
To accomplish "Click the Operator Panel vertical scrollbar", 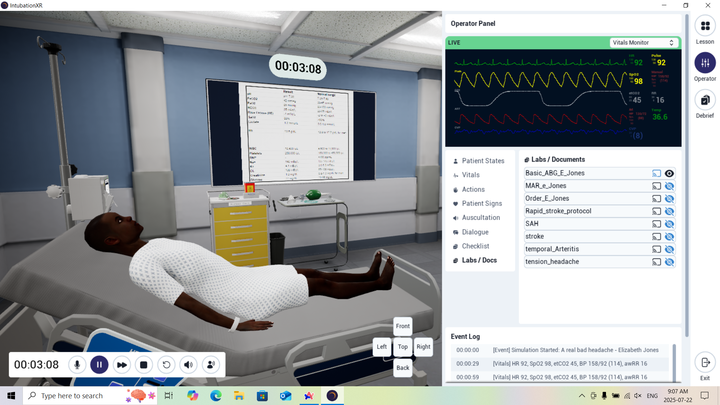I will point(687,174).
